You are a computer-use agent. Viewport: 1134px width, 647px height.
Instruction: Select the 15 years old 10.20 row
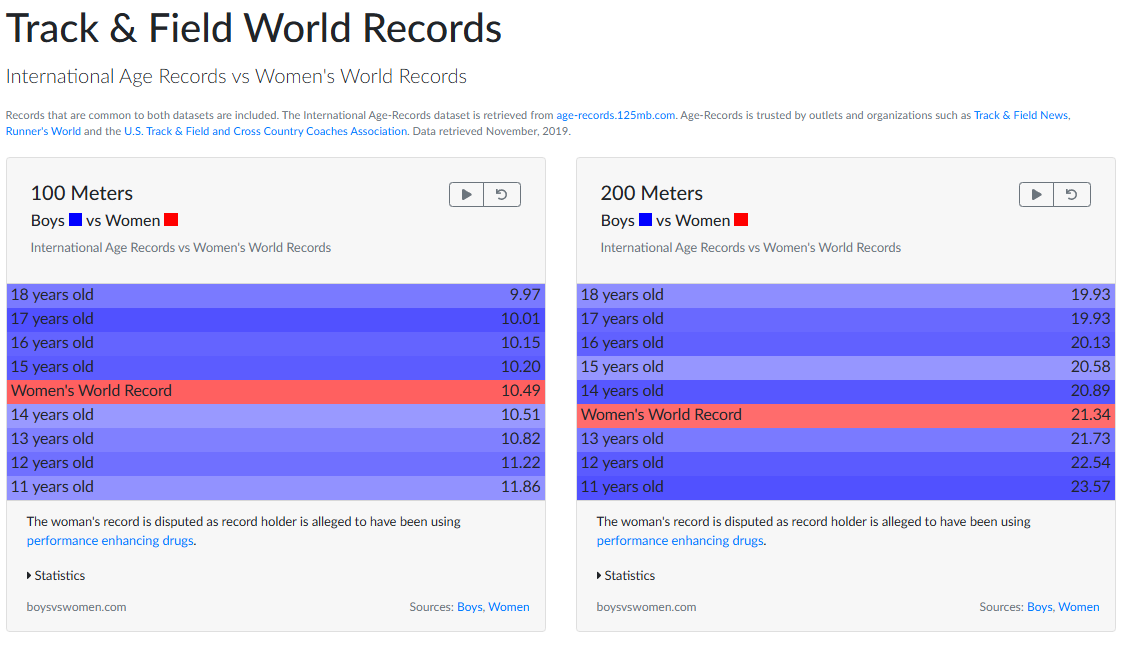pyautogui.click(x=276, y=367)
